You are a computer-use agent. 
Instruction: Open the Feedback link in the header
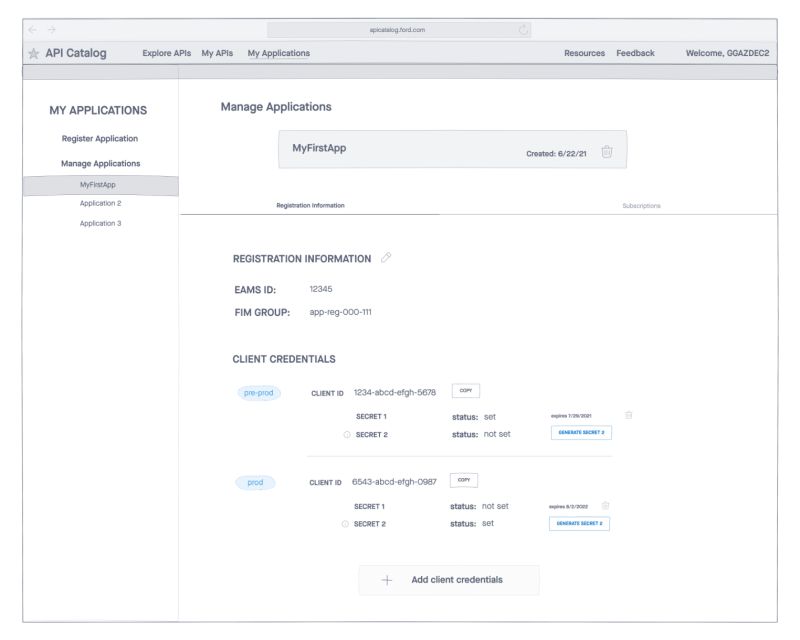point(635,53)
